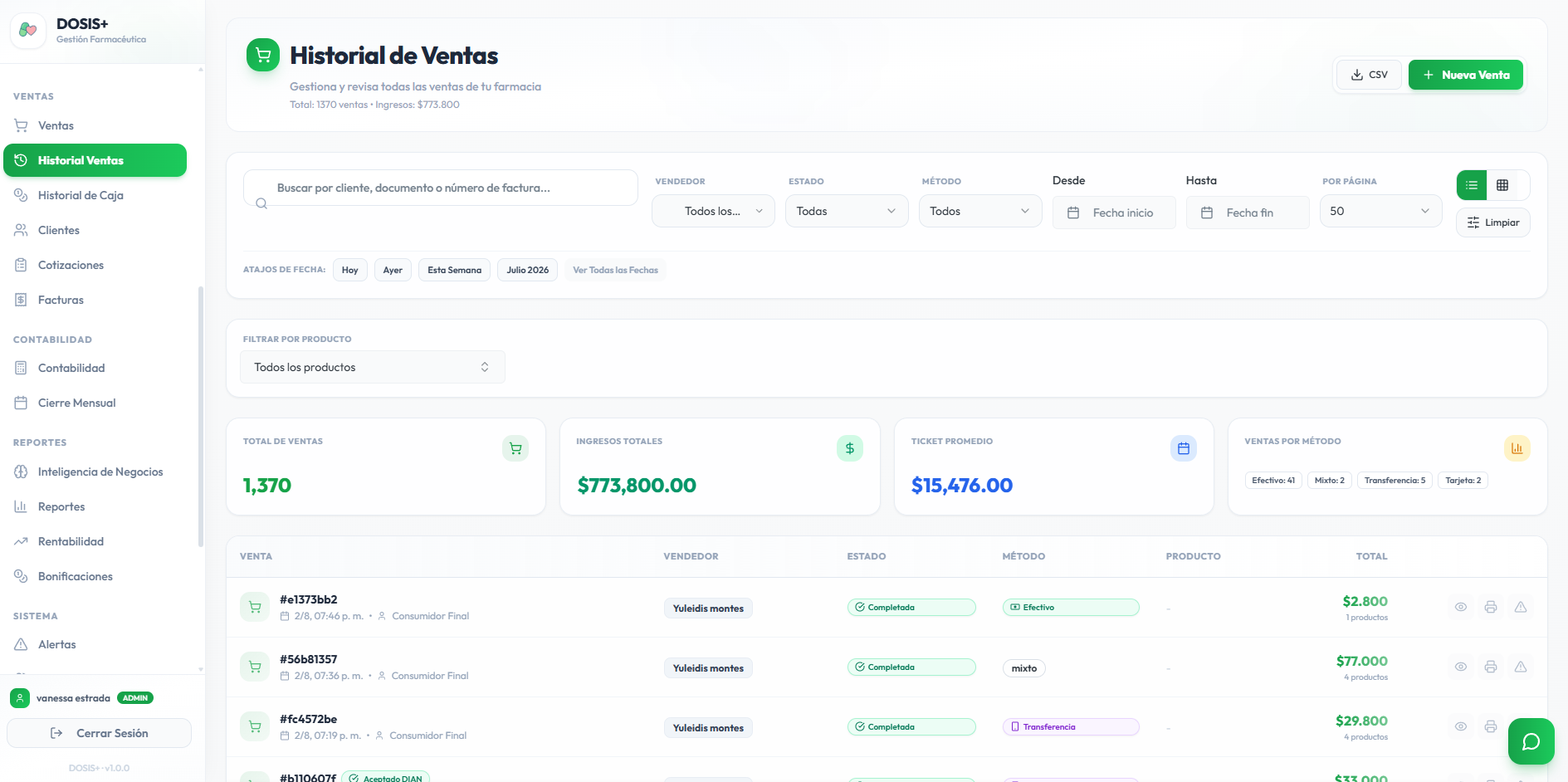The image size is (1568, 782).
Task: Click the Tarjeta: 2 method chip
Action: click(x=1463, y=481)
